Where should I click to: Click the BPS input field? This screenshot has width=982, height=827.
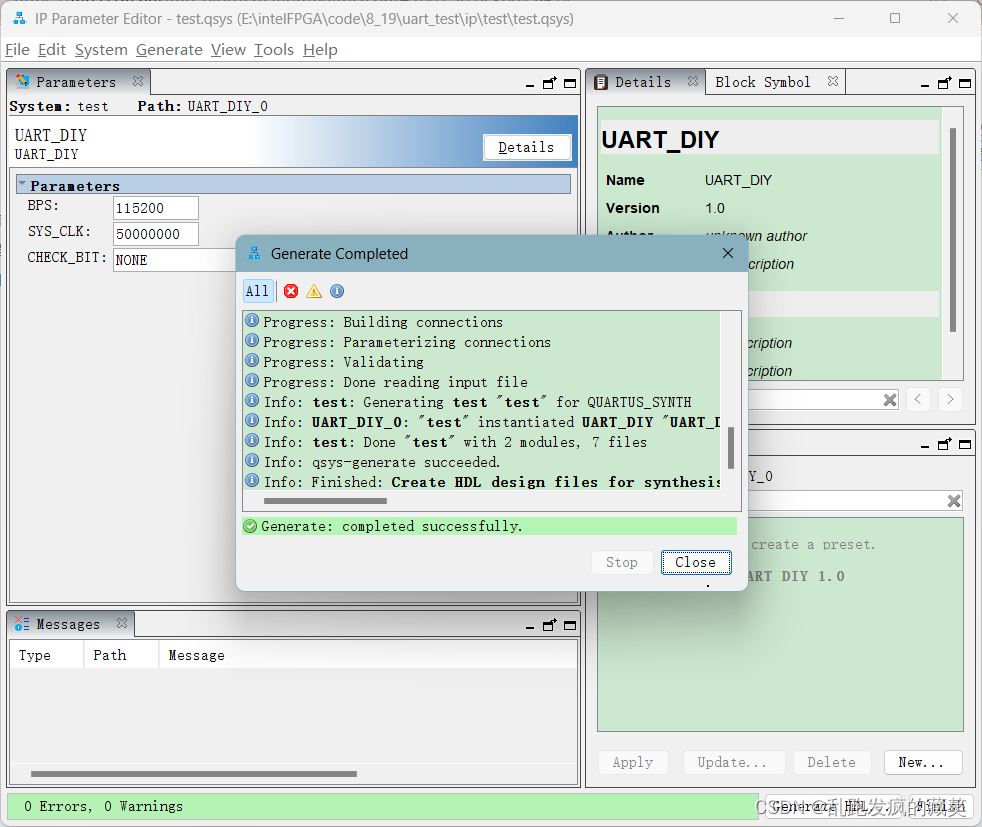[x=155, y=208]
